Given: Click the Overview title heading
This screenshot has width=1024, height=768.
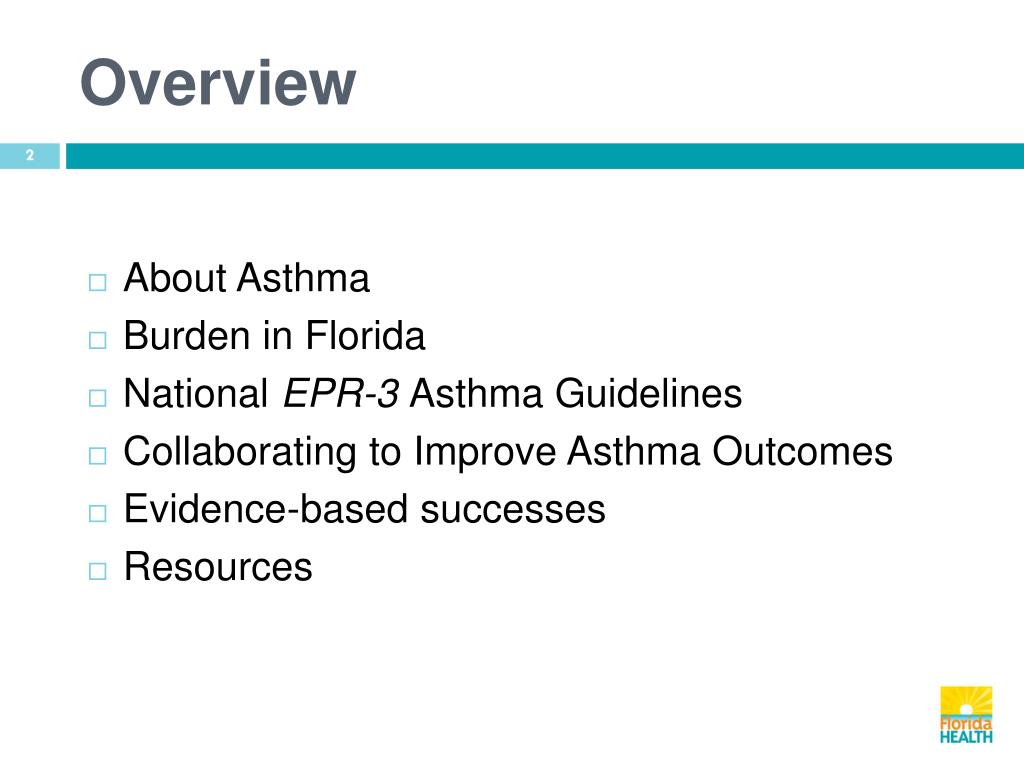Looking at the screenshot, I should [x=218, y=82].
